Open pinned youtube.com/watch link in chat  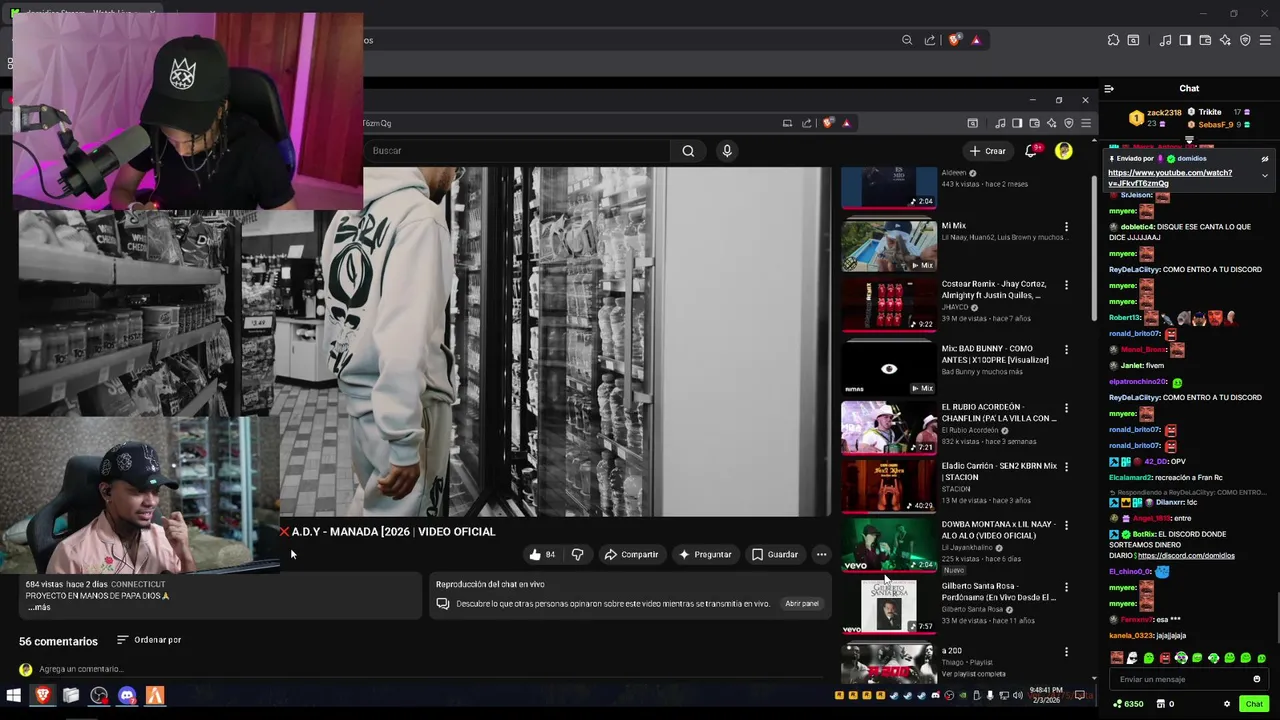pyautogui.click(x=1169, y=178)
